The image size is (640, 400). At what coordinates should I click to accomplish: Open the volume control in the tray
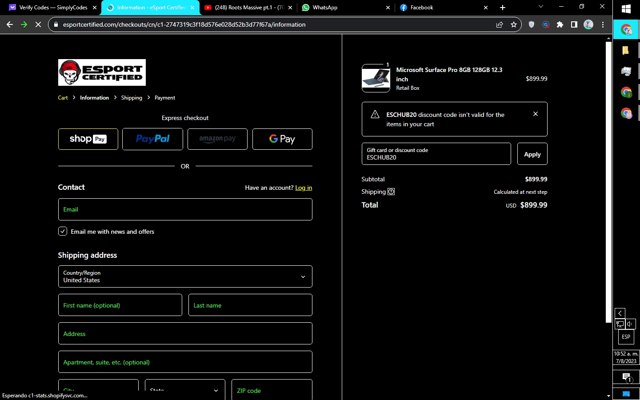630,324
